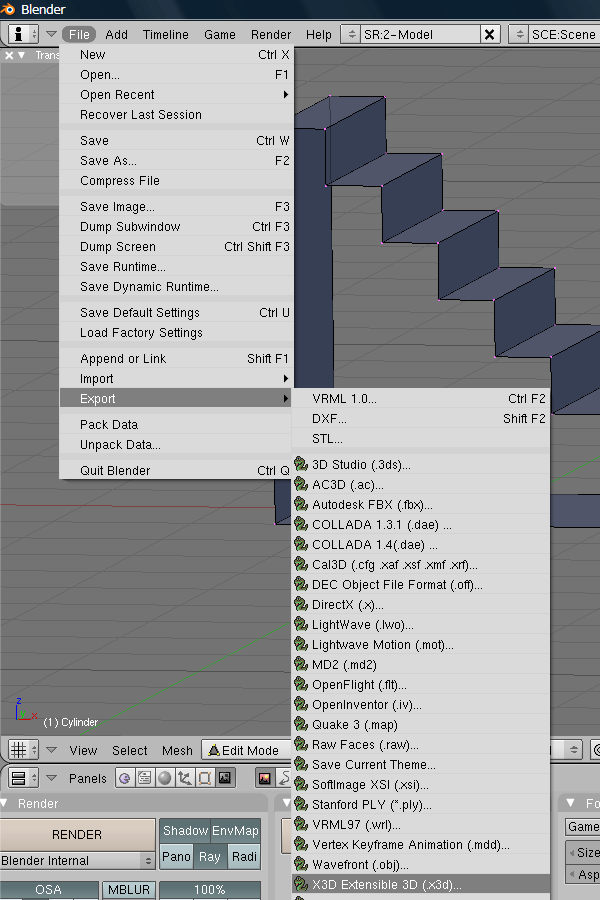Choose 3D Studio (.3ds) export
The width and height of the screenshot is (600, 900).
click(421, 464)
